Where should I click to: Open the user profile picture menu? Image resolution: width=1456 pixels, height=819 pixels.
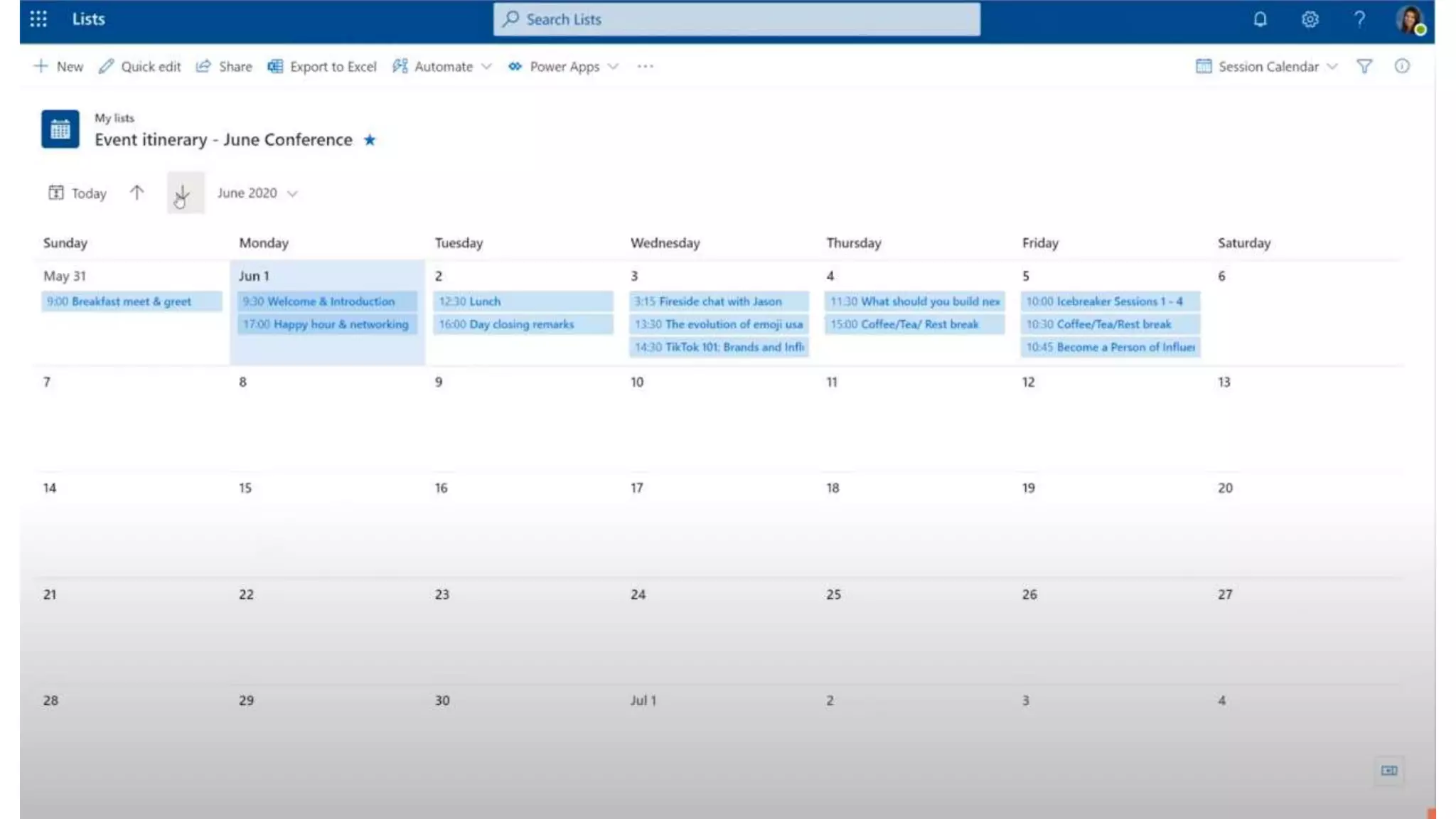[x=1409, y=19]
